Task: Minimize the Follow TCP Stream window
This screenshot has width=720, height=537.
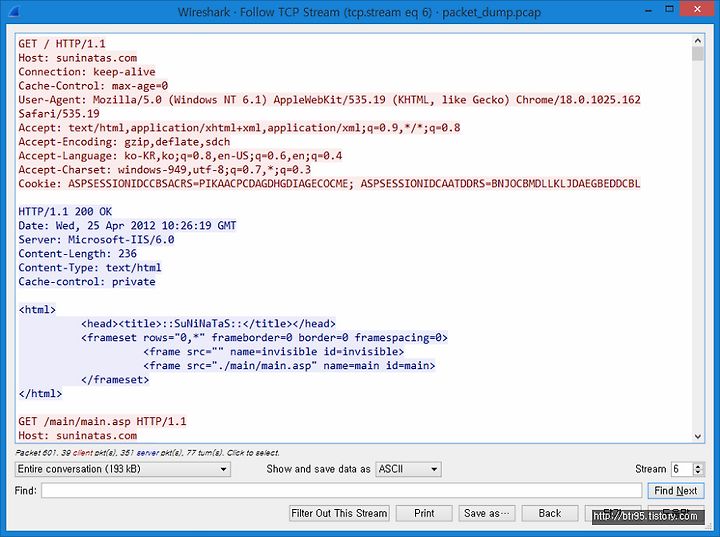Action: pos(648,10)
